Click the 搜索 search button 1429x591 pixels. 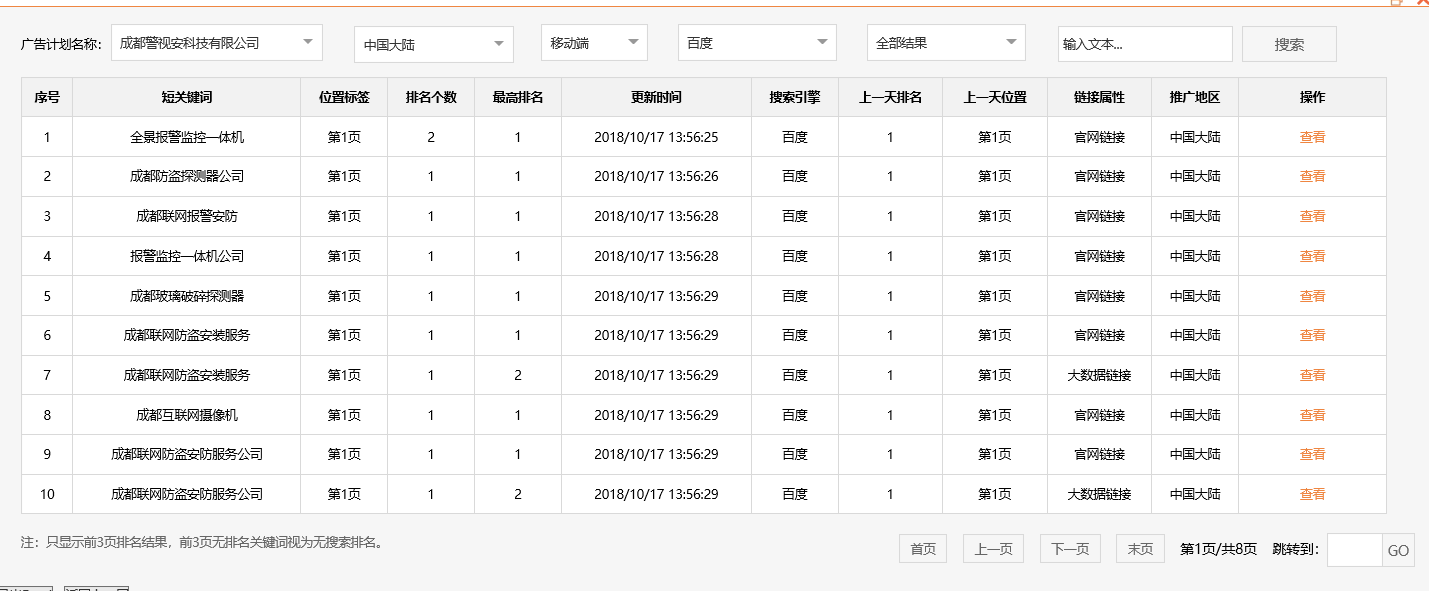pyautogui.click(x=1288, y=43)
